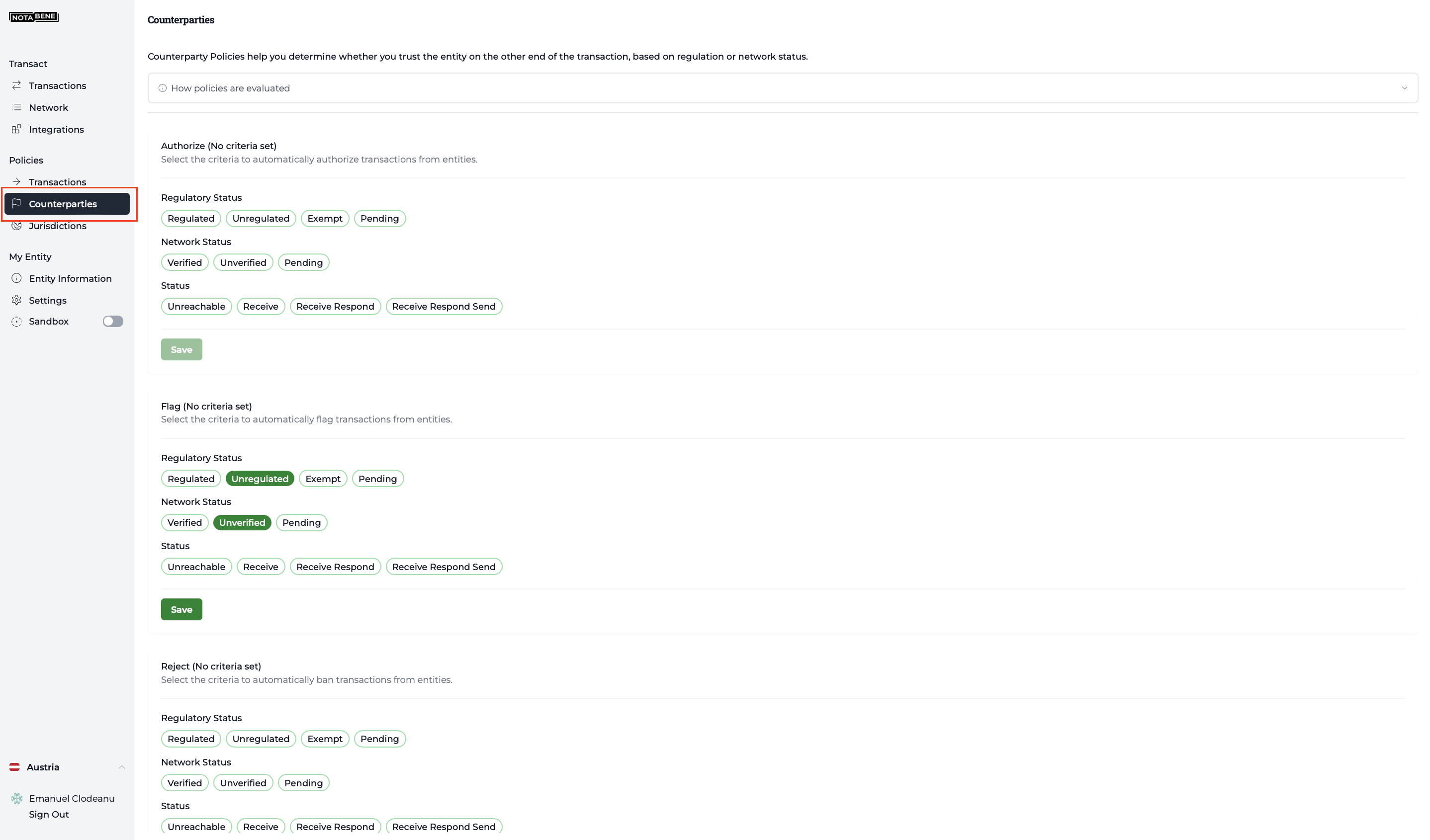Image resolution: width=1430 pixels, height=840 pixels.
Task: Click the Entity Information info icon
Action: (x=16, y=278)
